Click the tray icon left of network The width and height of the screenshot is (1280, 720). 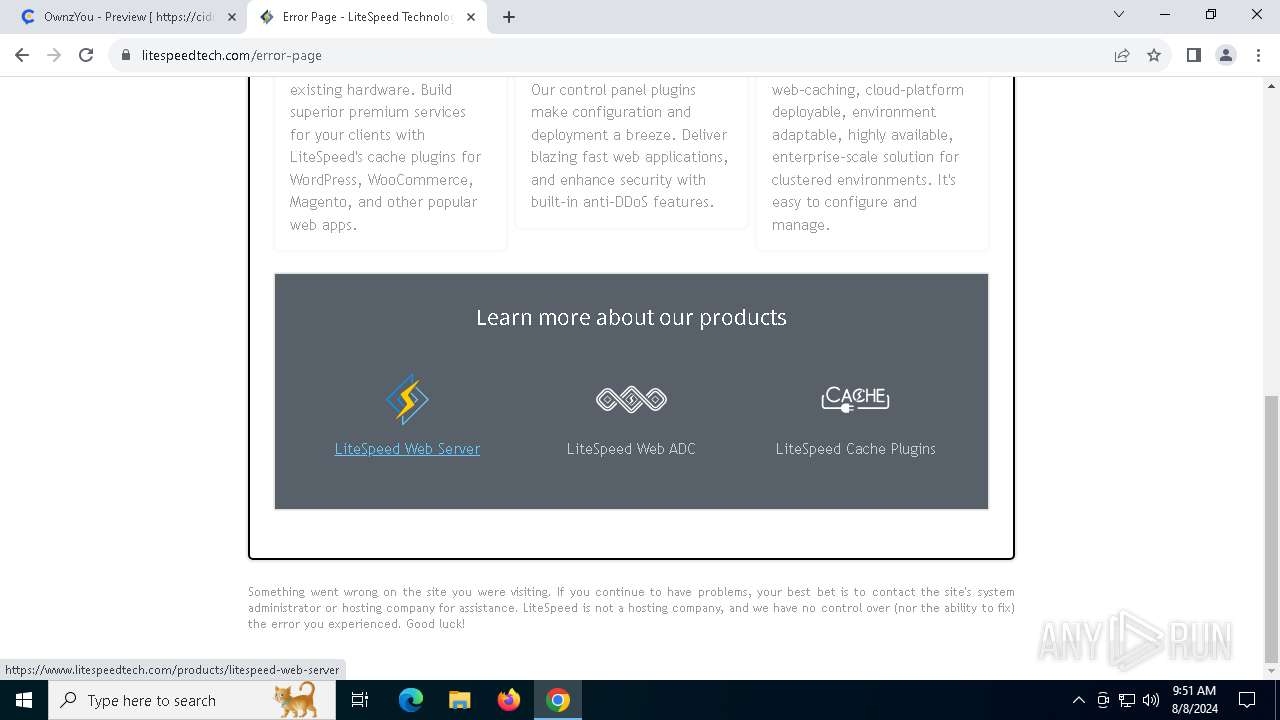coord(1103,700)
